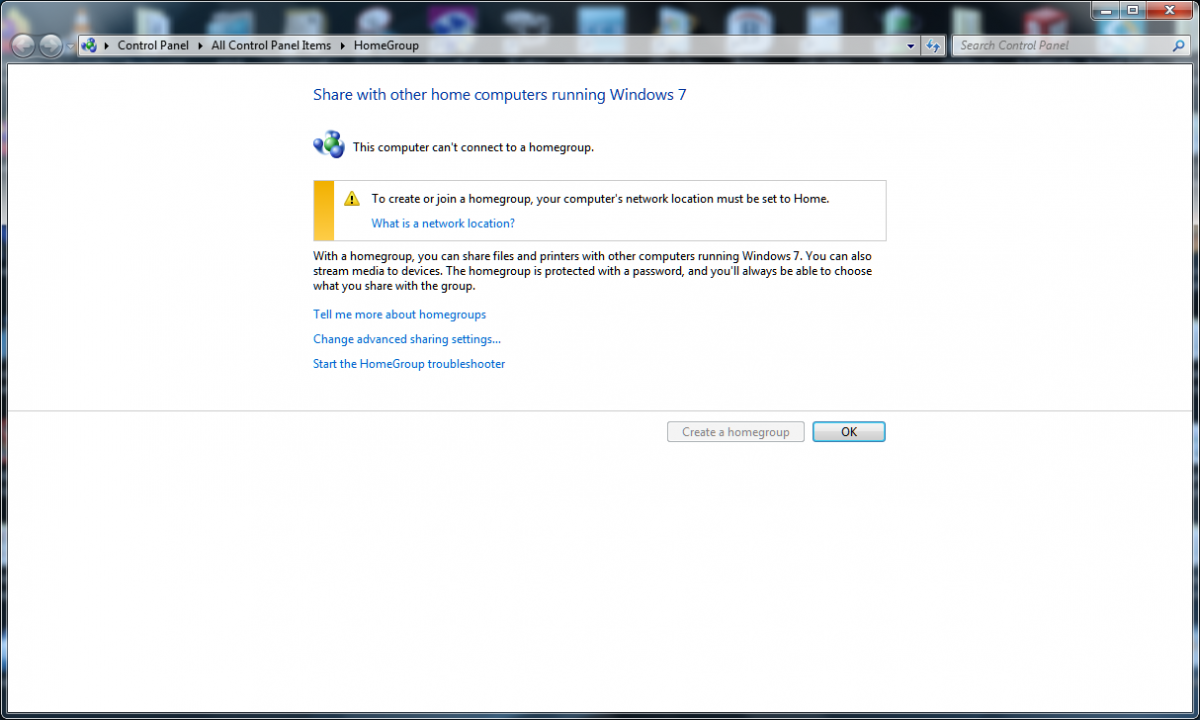1200x720 pixels.
Task: Close the HomeGroup window
Action: tap(1169, 10)
